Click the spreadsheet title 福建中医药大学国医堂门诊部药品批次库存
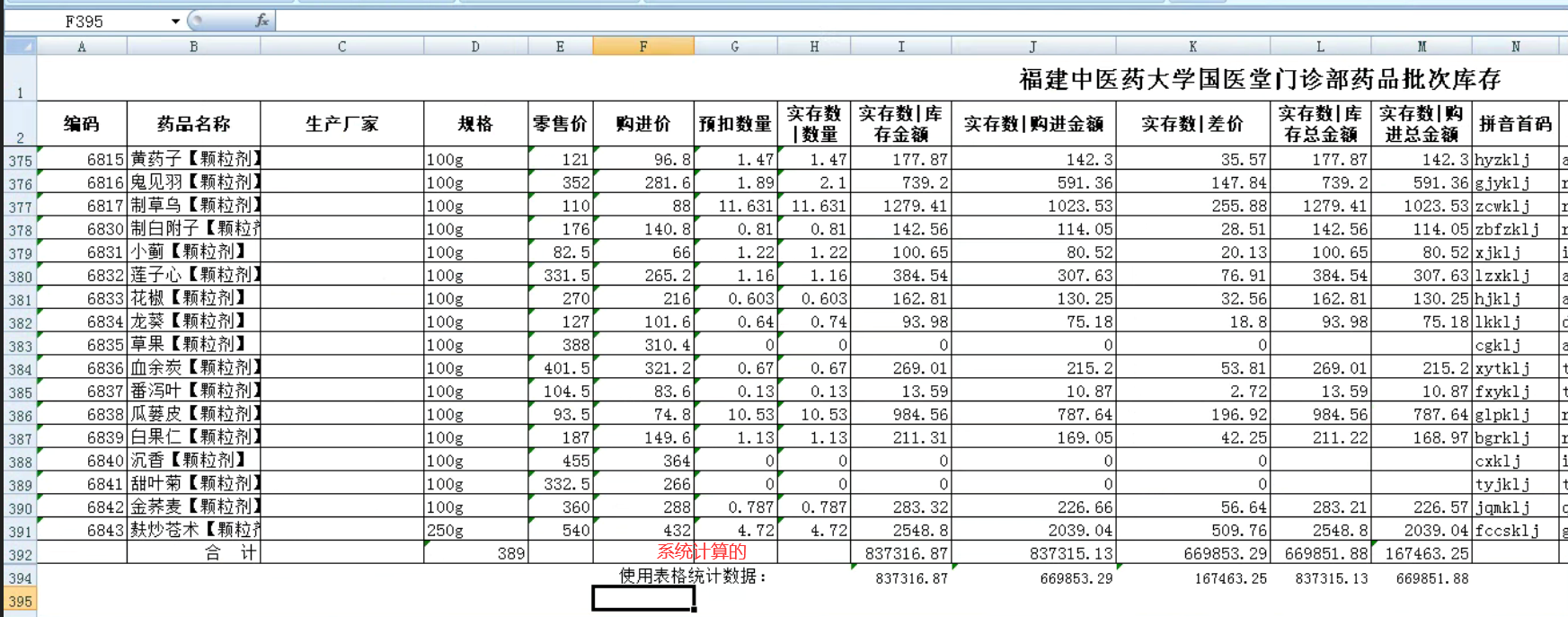Screen dimensions: 1568x617 click(1260, 80)
